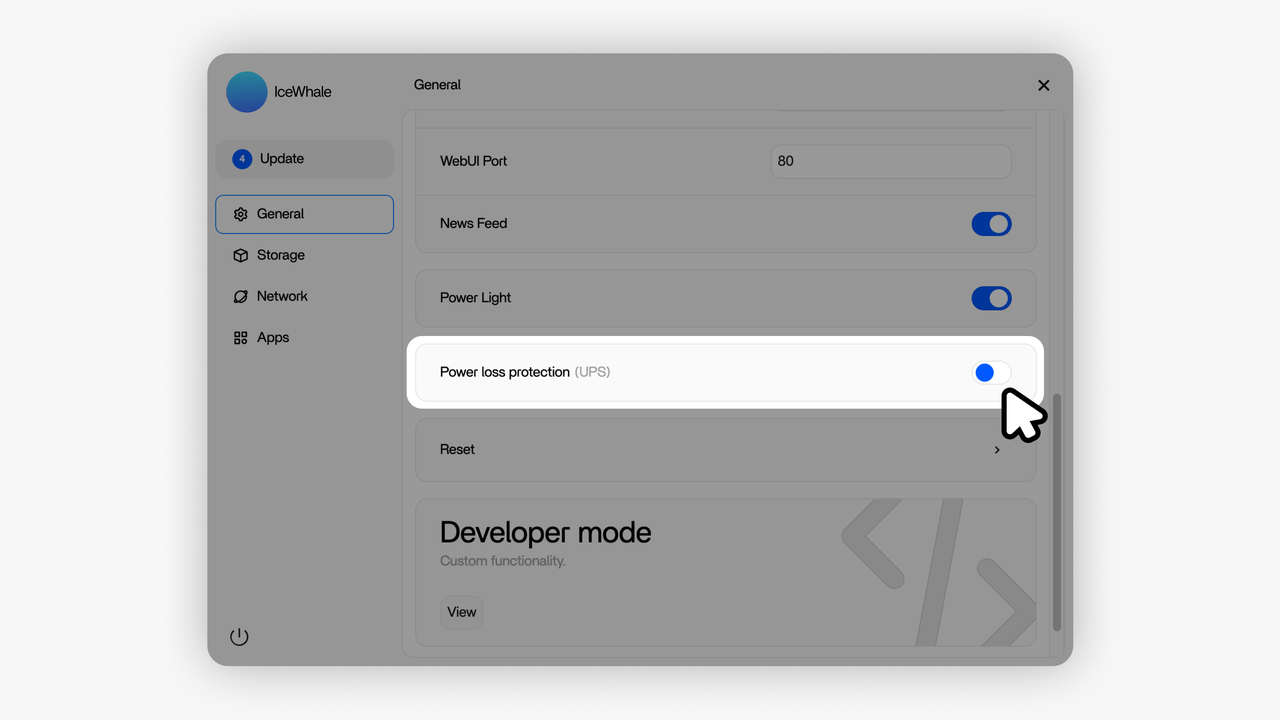Screen dimensions: 1280x720
Task: Disable the News Feed toggle
Action: (991, 224)
